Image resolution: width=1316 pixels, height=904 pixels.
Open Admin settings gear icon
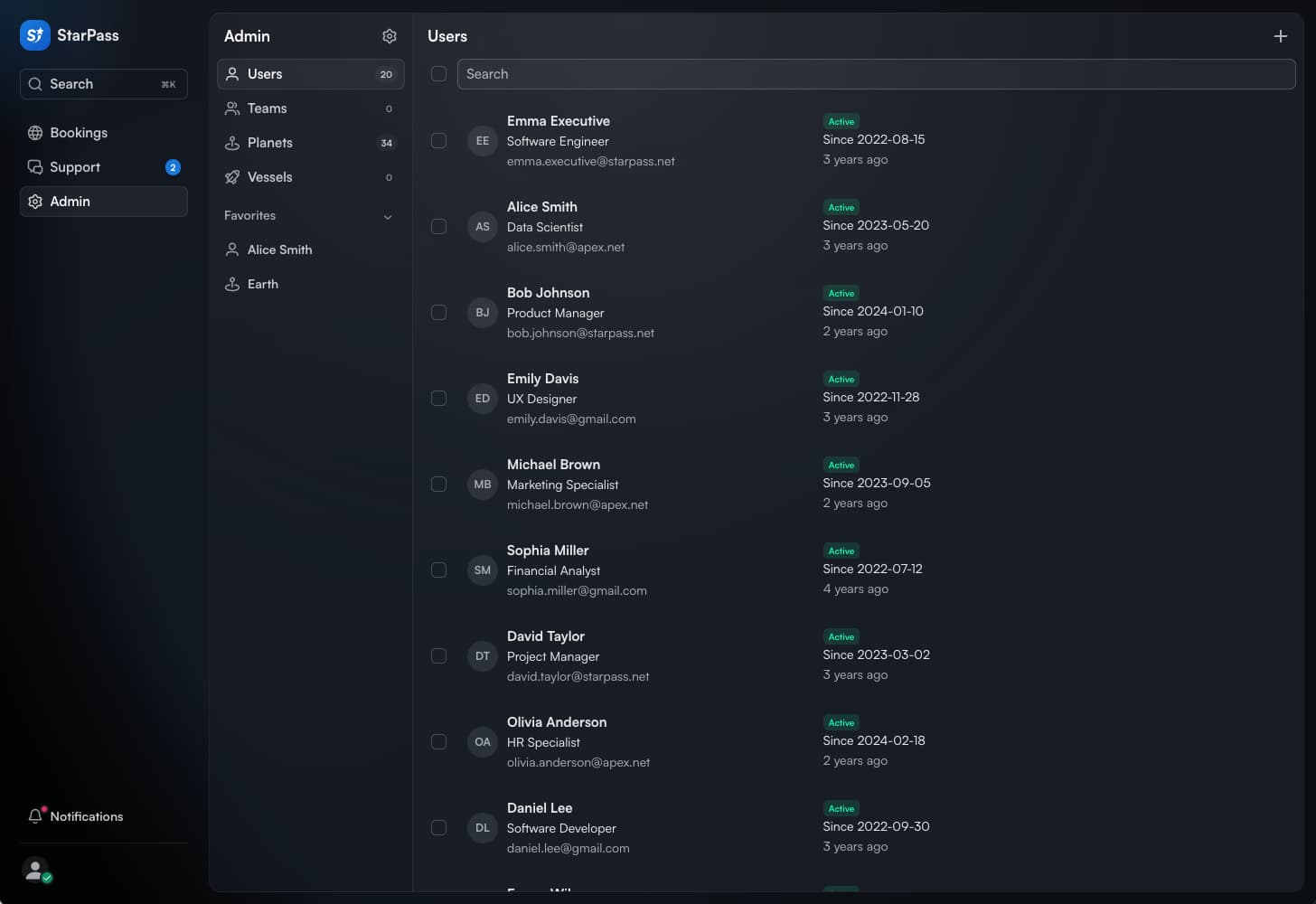390,36
